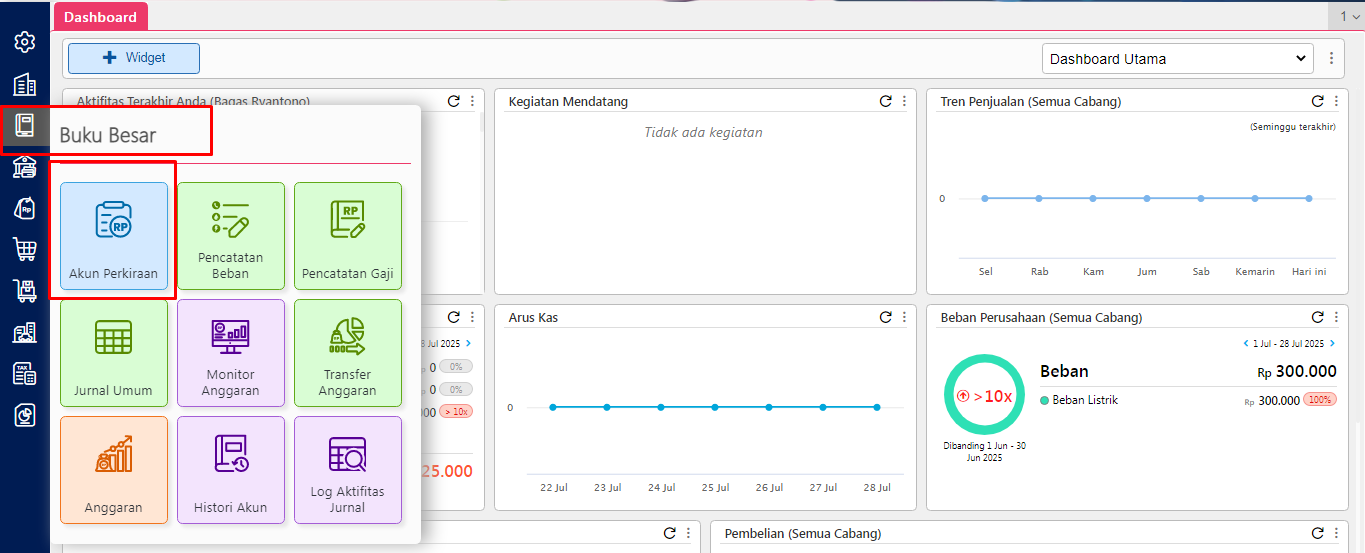Screen dimensions: 1365x553
Task: Switch to the Dashboard tab
Action: click(x=100, y=17)
